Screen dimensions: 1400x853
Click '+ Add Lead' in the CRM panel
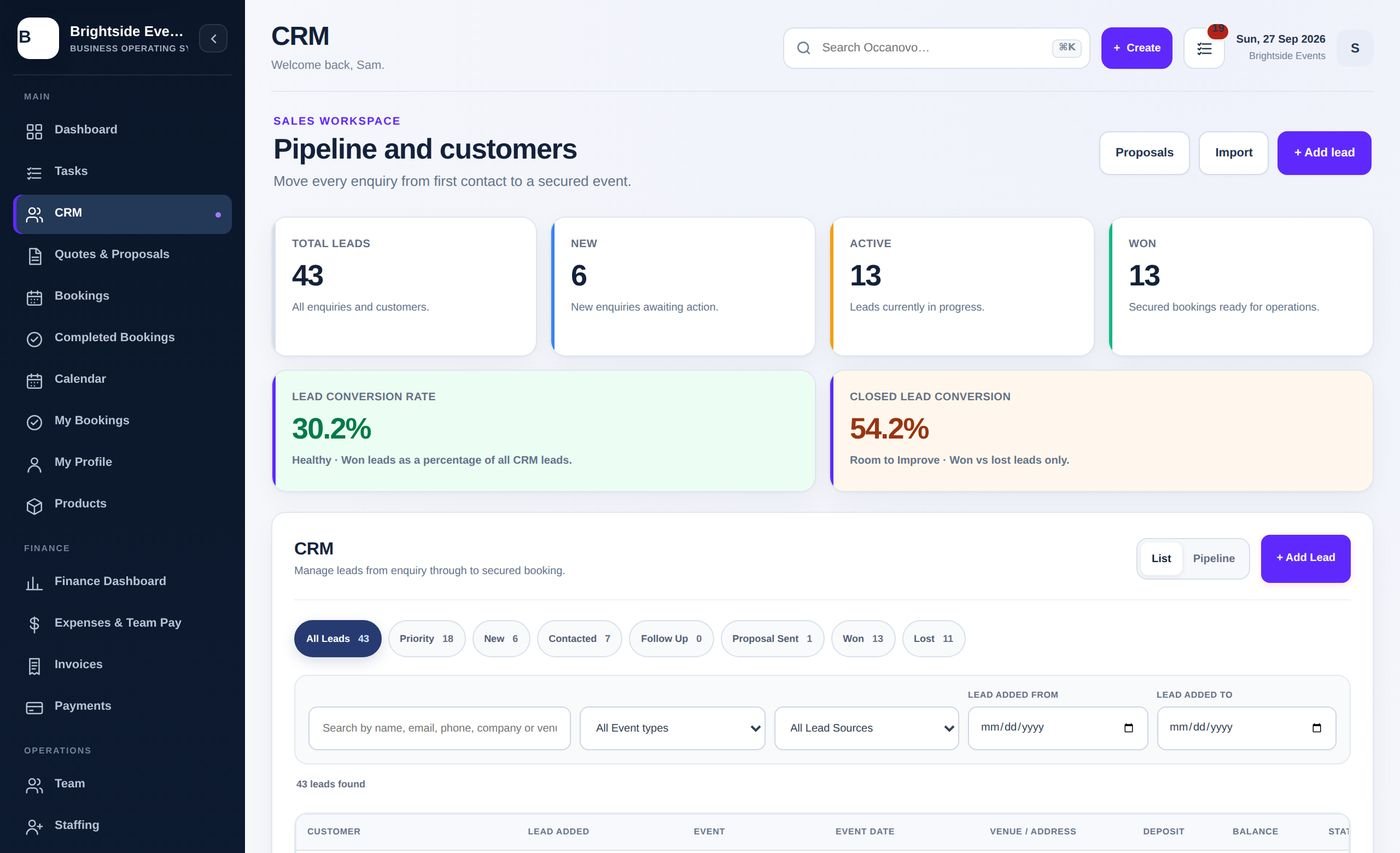click(x=1305, y=558)
